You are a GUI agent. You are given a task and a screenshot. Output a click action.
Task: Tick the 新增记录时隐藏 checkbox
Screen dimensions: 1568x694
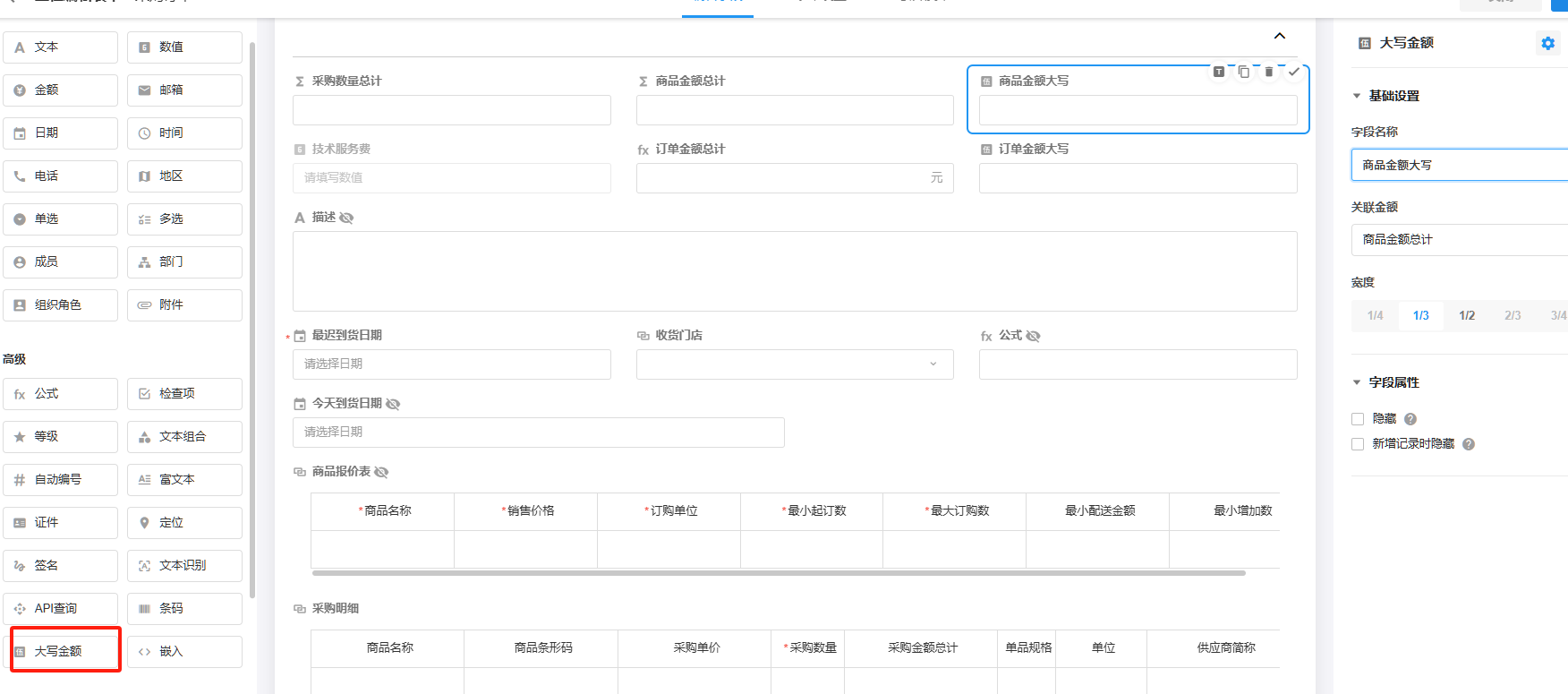[x=1358, y=444]
